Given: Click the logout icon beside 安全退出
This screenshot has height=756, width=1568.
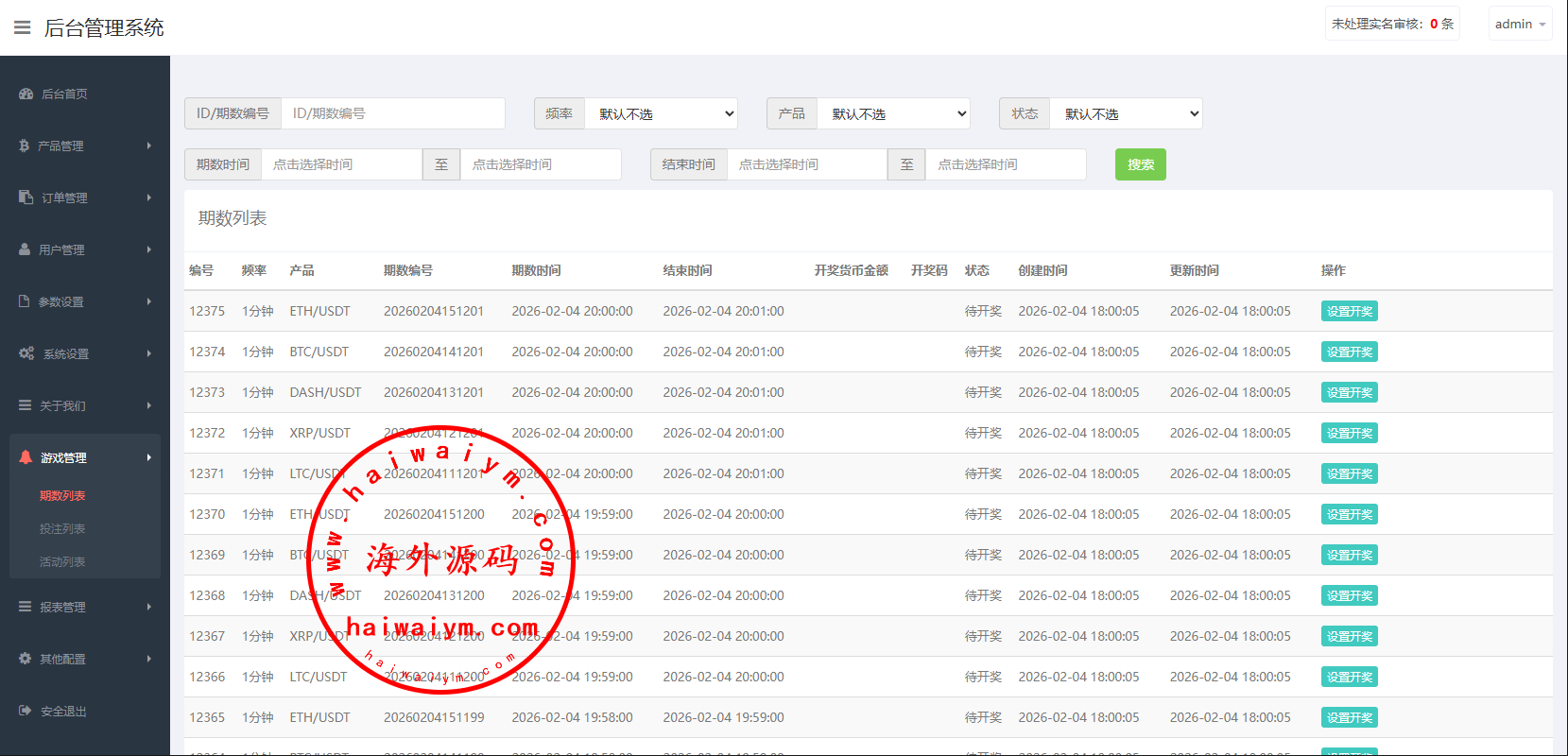Looking at the screenshot, I should (26, 711).
